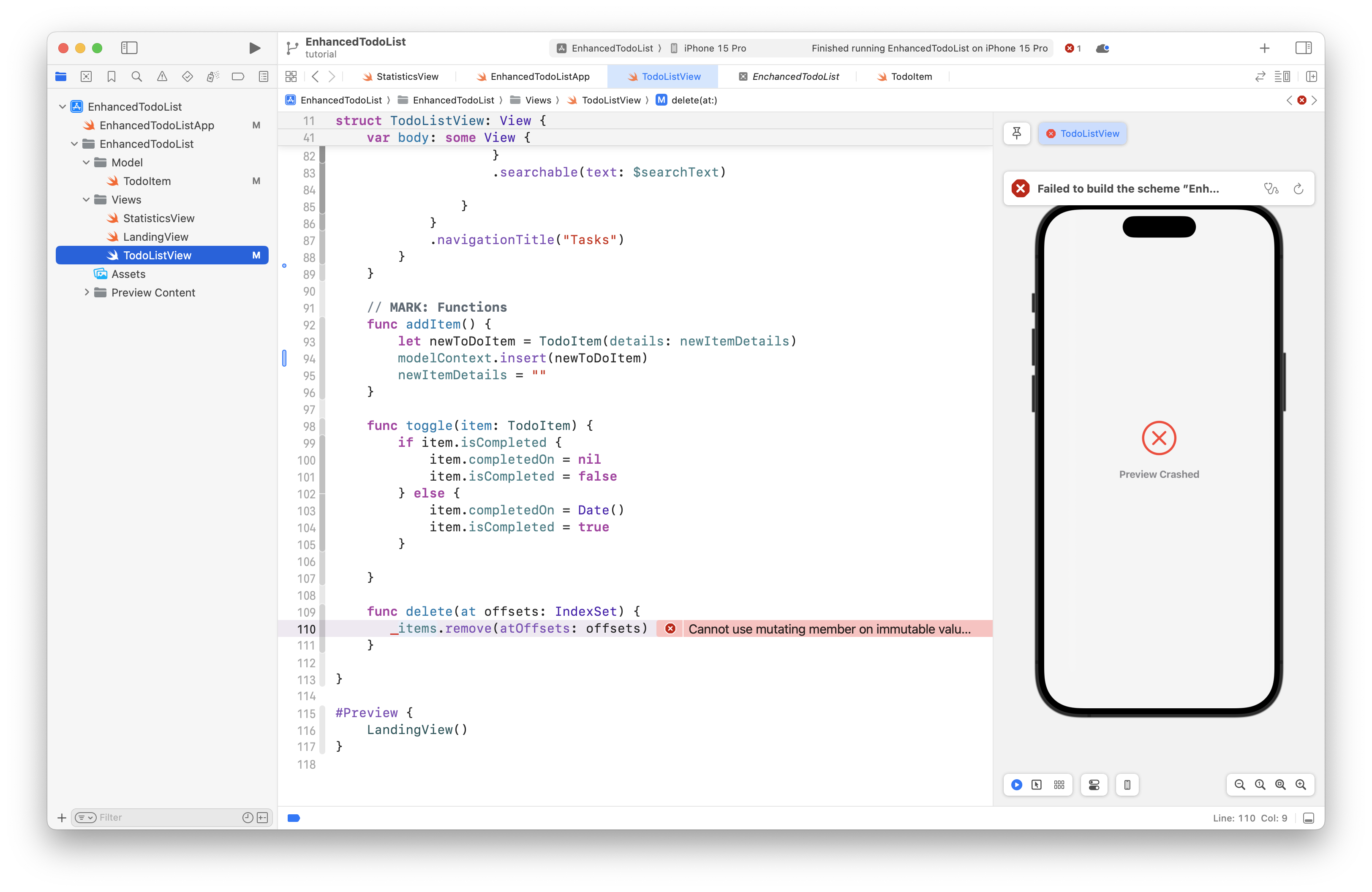Select the Issues navigator warning icon
The height and width of the screenshot is (892, 1372).
162,76
